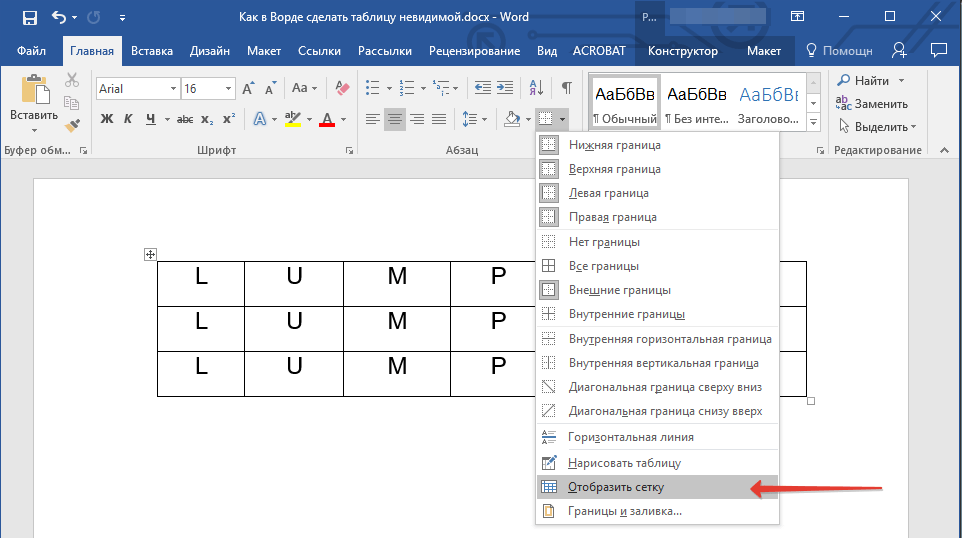This screenshot has width=962, height=538.
Task: Click the Clear All Formatting eraser icon
Action: tap(343, 89)
